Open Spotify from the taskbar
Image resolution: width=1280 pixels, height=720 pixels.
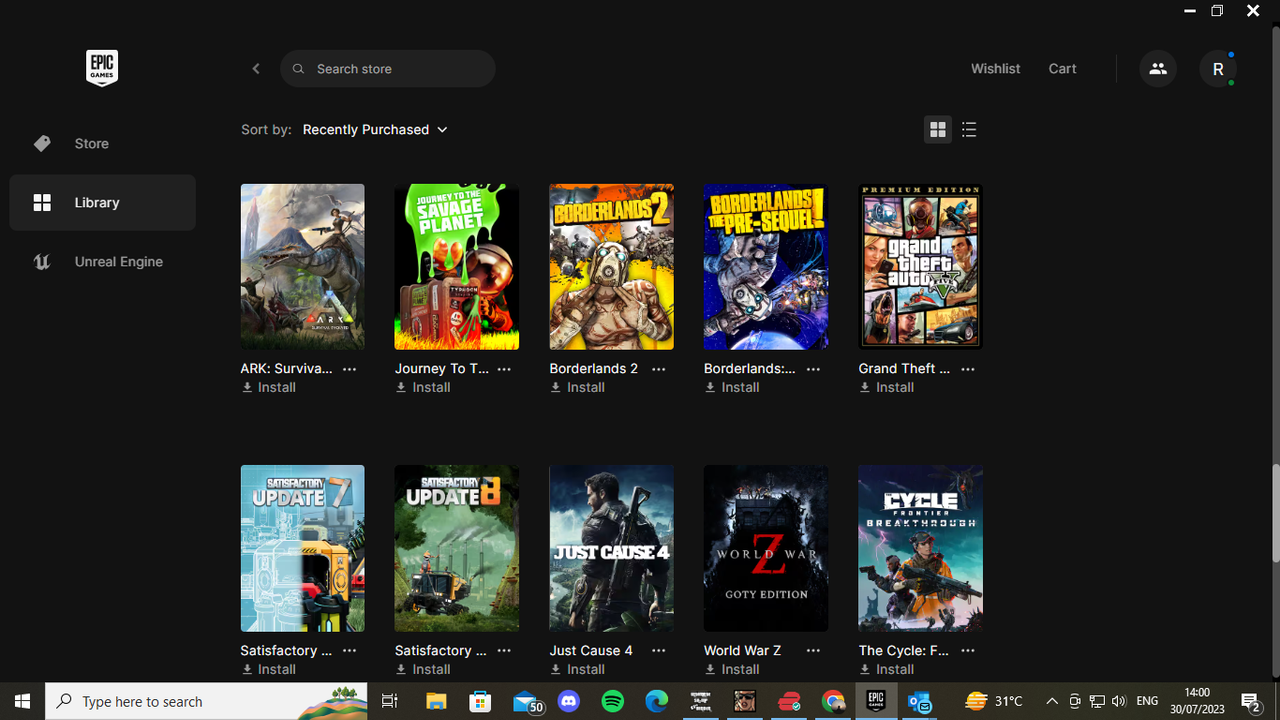613,701
